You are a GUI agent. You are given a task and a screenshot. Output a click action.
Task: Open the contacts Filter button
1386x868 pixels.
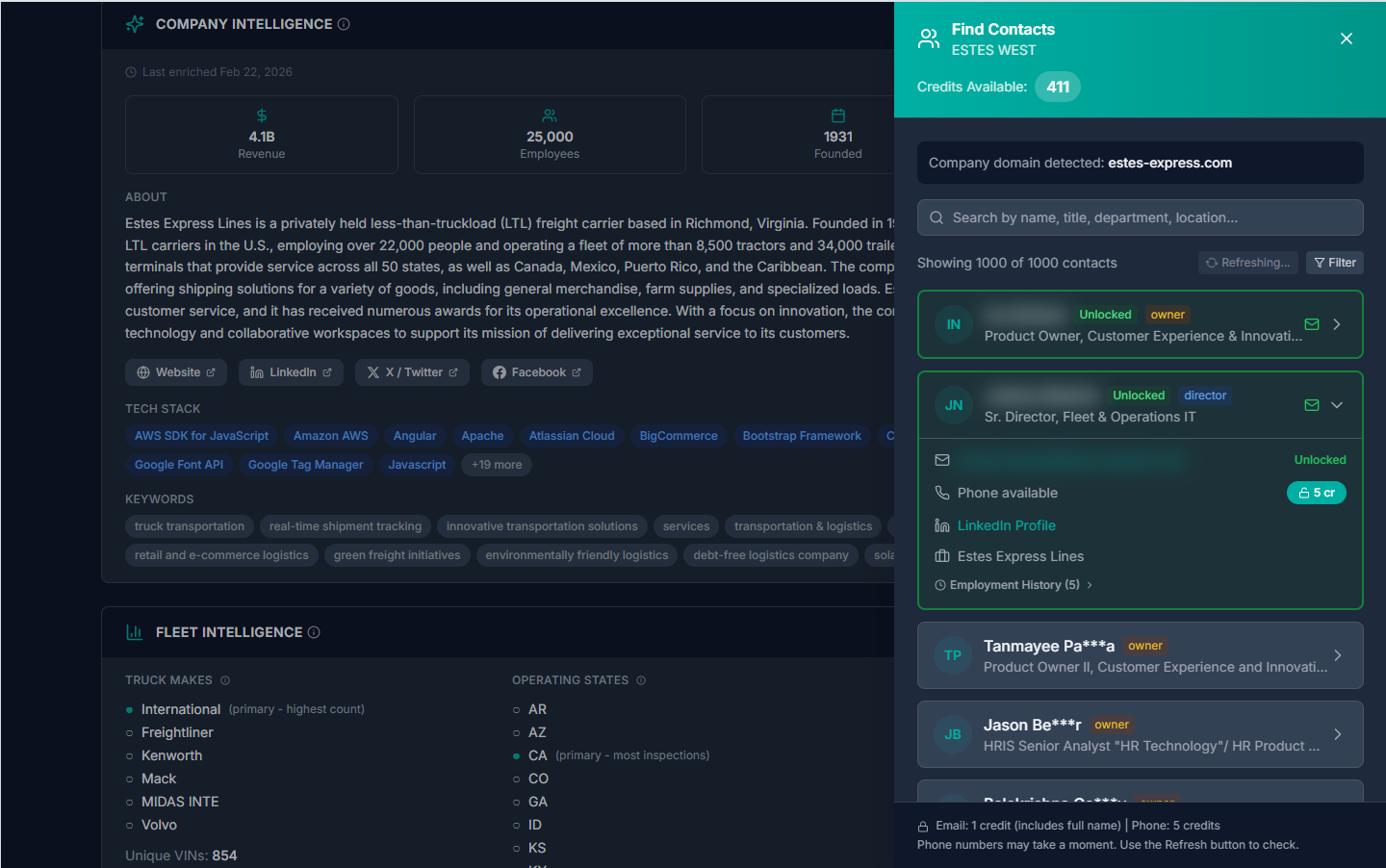click(x=1334, y=263)
